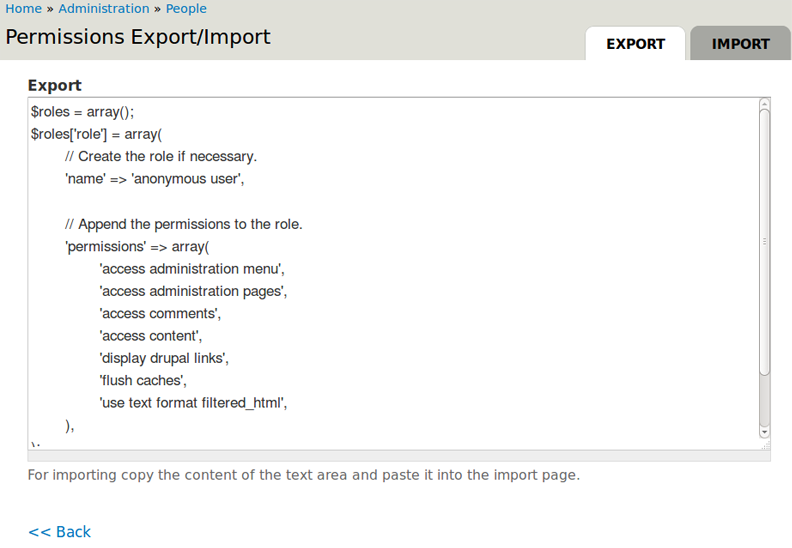Image resolution: width=792 pixels, height=548 pixels.
Task: Click the << Back link
Action: [x=59, y=532]
